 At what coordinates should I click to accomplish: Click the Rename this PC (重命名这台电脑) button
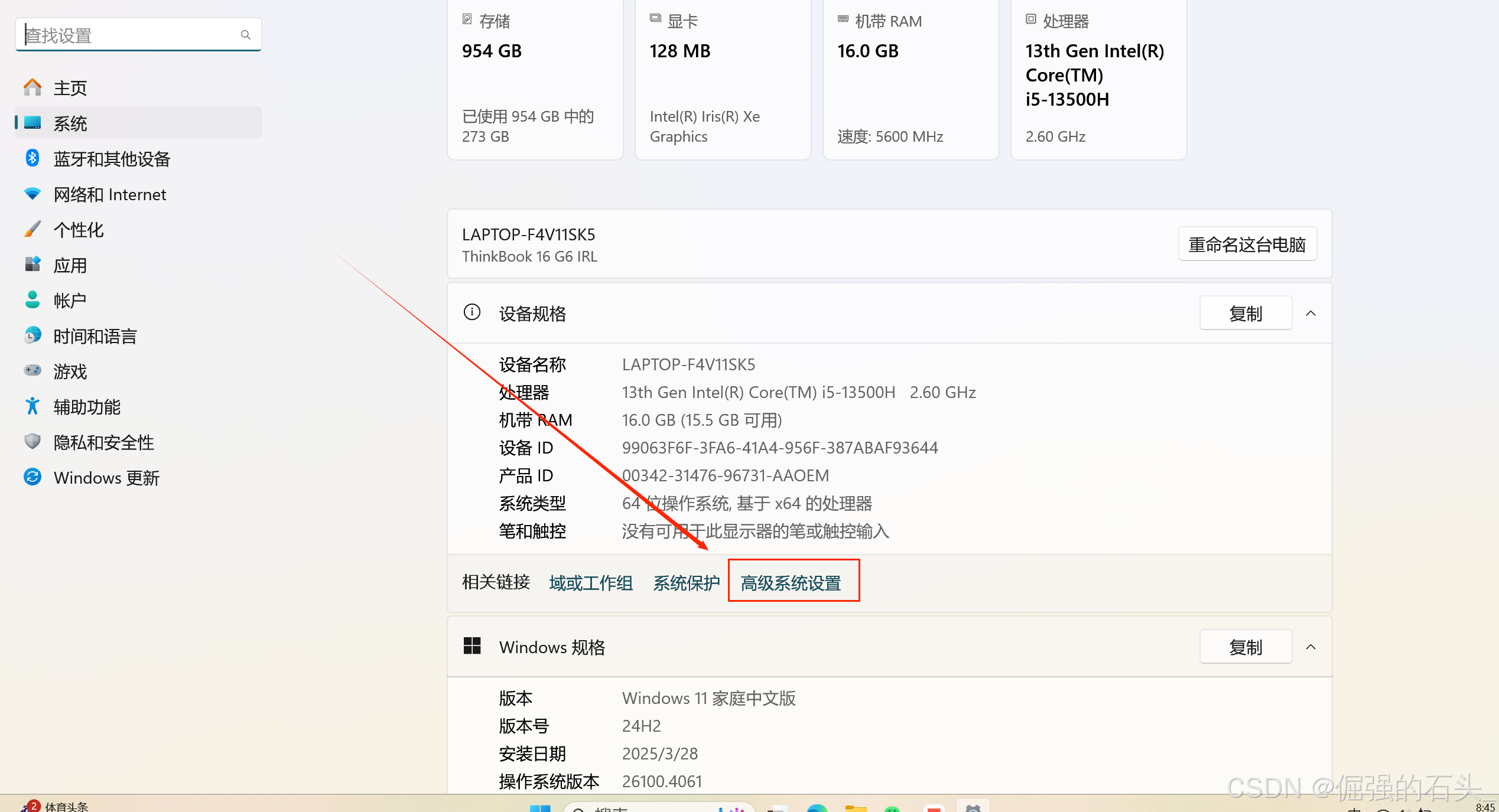tap(1247, 244)
